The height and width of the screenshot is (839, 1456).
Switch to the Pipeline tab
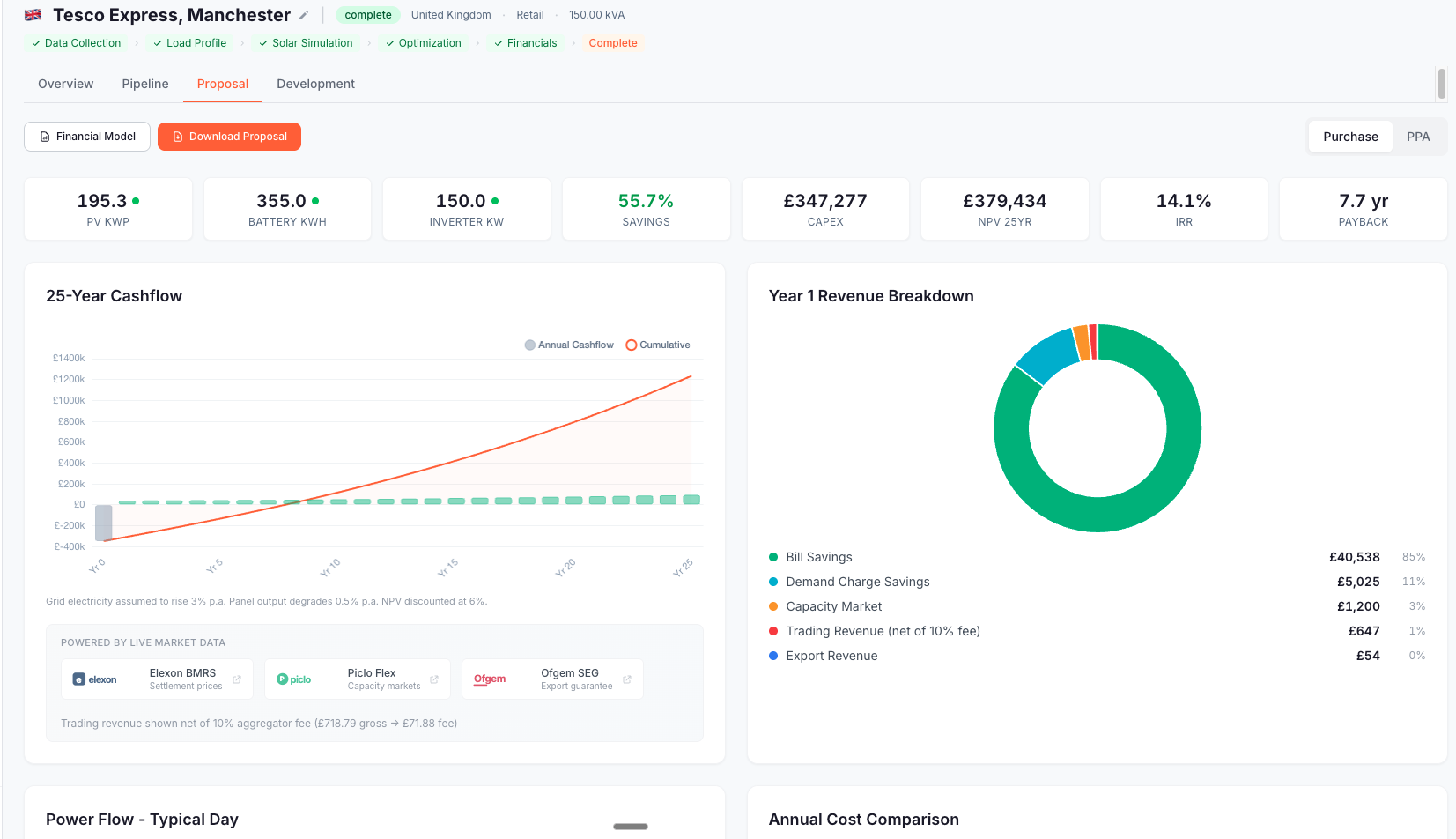pyautogui.click(x=144, y=84)
